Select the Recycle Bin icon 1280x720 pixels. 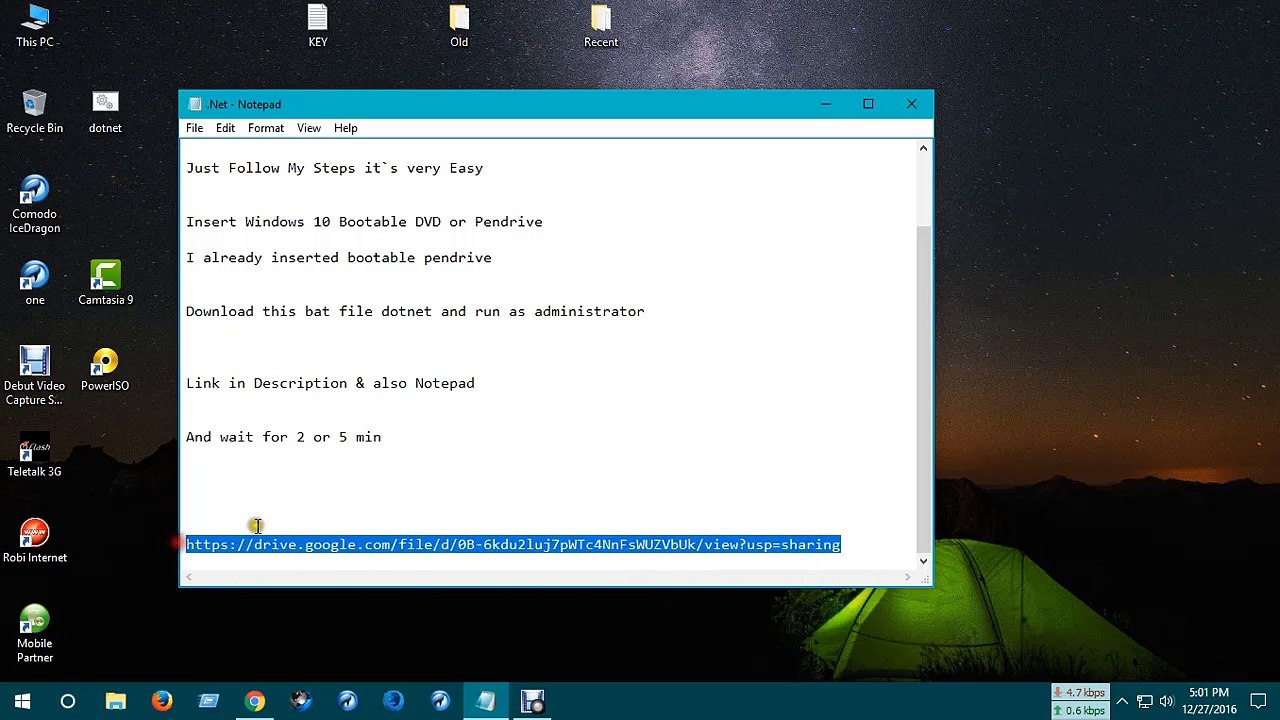34,112
